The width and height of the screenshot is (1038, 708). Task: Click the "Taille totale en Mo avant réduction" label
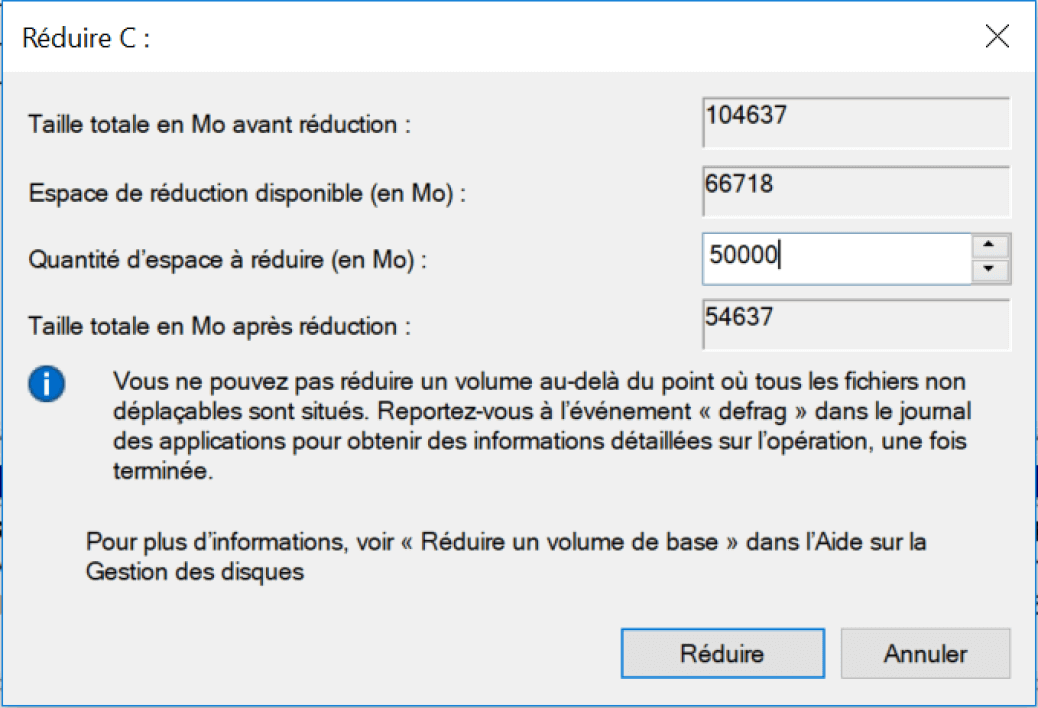coord(220,125)
